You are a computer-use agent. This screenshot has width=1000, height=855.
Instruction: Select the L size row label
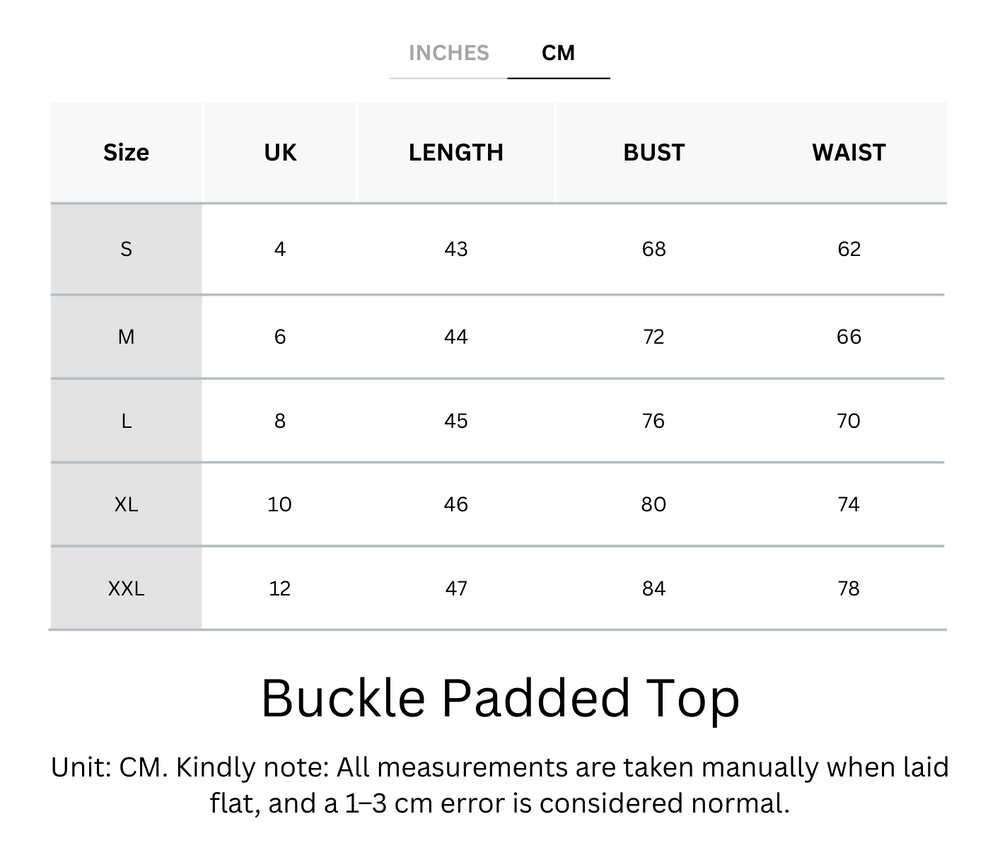126,421
